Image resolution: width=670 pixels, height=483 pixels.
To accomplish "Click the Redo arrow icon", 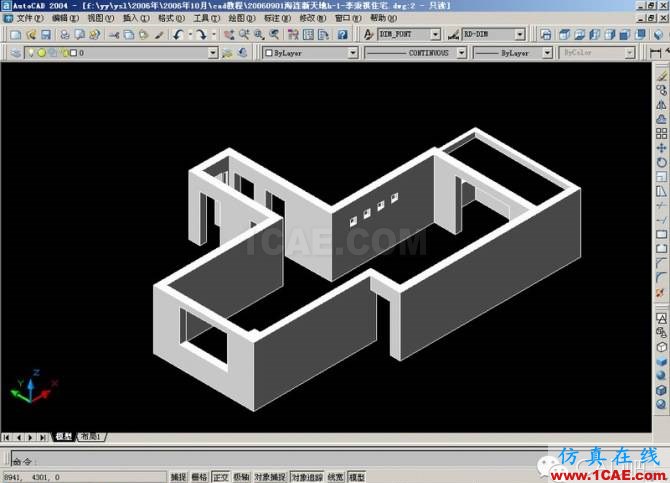I will 201,35.
